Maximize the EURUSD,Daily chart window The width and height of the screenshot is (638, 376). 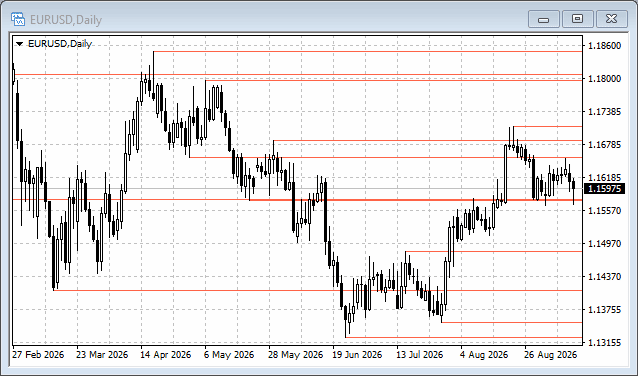[577, 19]
